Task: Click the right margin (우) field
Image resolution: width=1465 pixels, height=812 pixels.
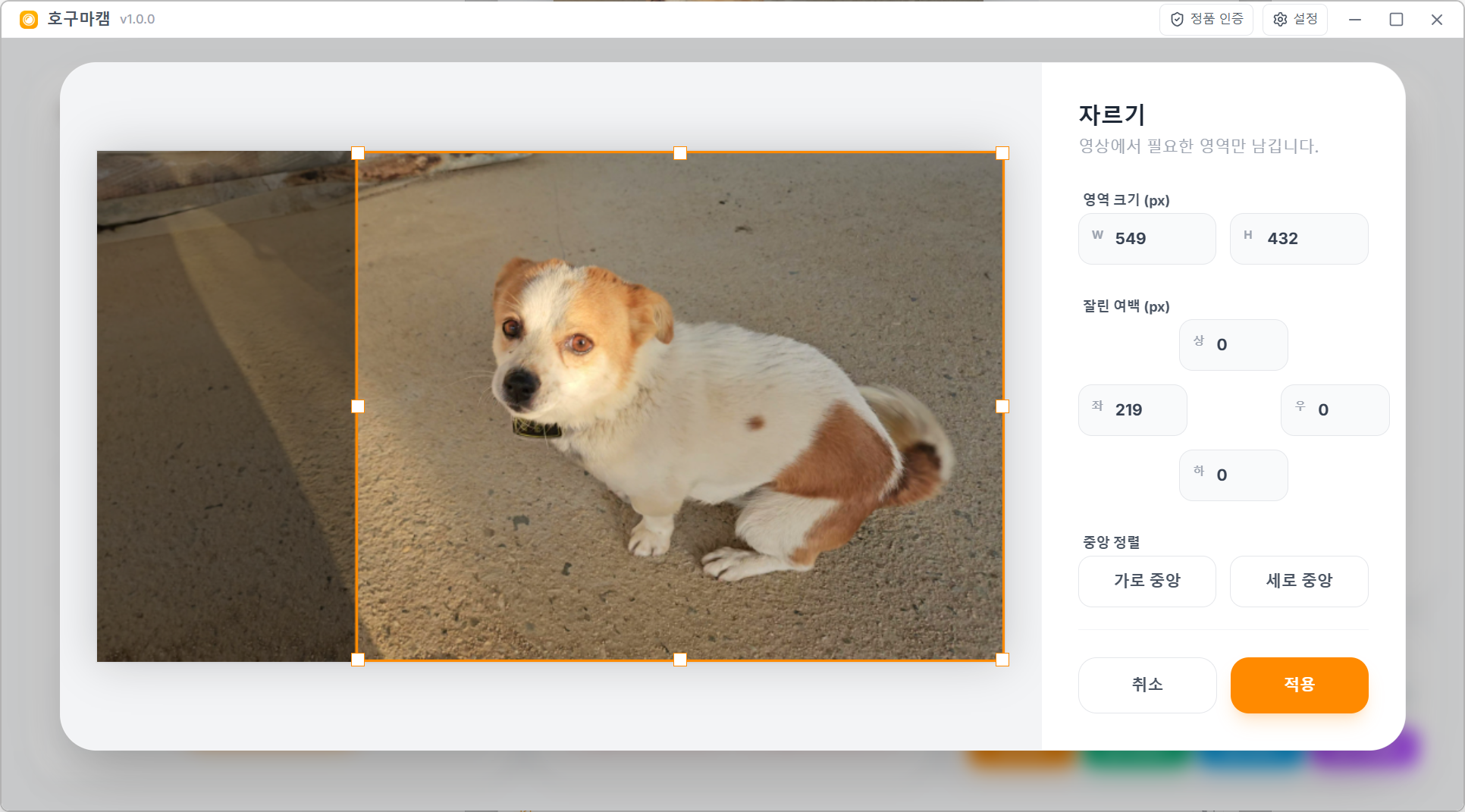Action: [x=1335, y=410]
